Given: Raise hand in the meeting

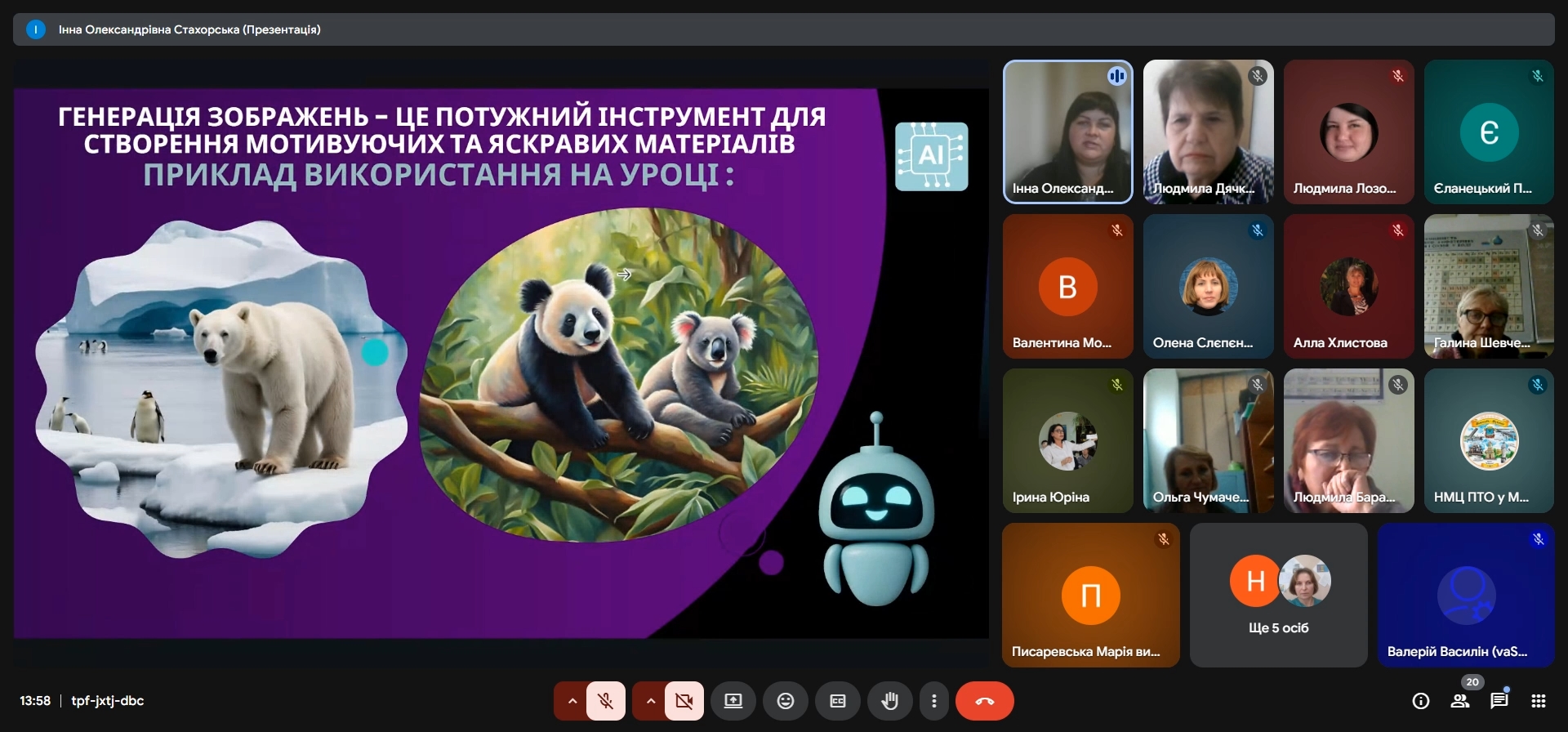Looking at the screenshot, I should 890,701.
